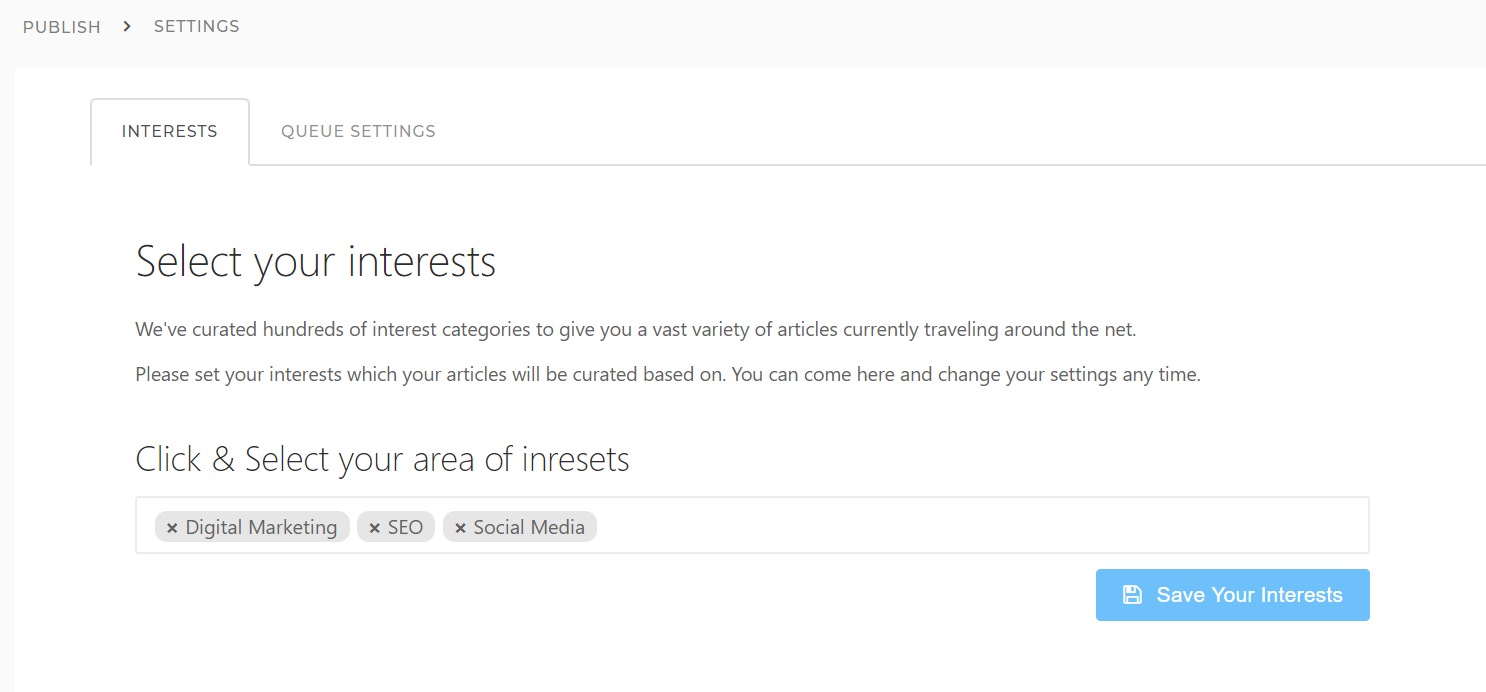
Task: Remove the SEO interest tag
Action: click(375, 528)
